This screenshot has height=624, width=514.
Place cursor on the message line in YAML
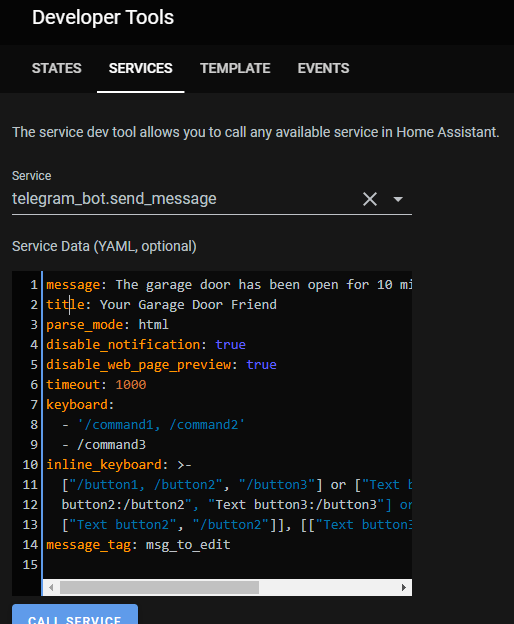pyautogui.click(x=229, y=285)
